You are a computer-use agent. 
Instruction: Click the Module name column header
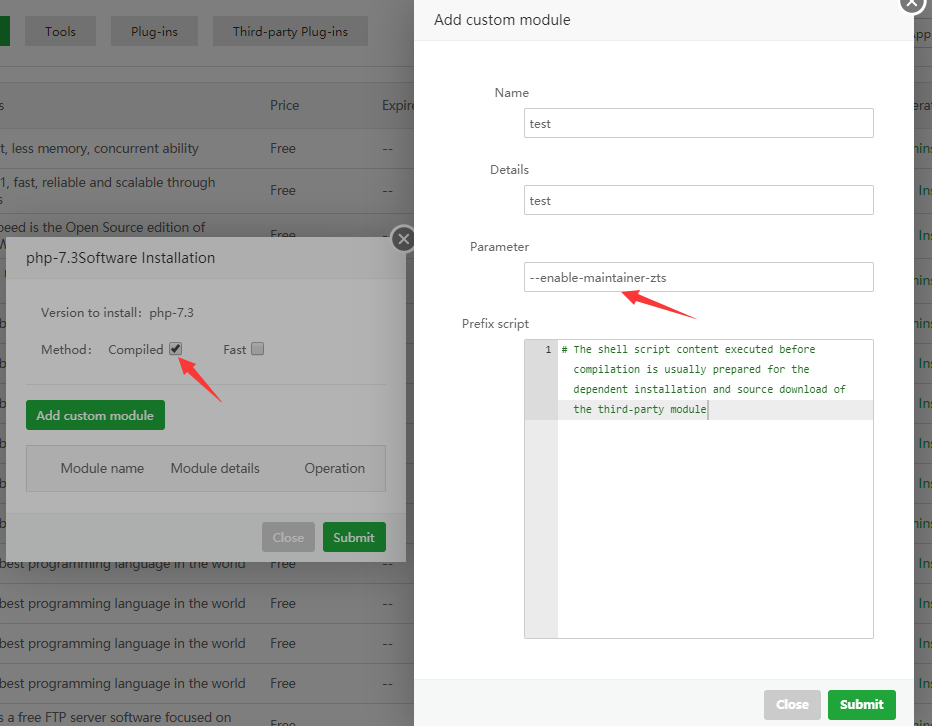click(102, 468)
